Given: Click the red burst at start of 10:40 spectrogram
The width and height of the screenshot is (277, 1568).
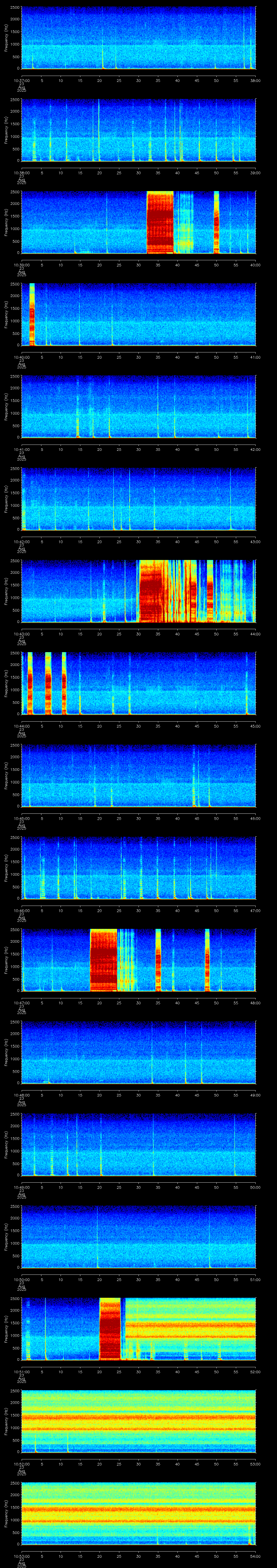Looking at the screenshot, I should [x=32, y=314].
